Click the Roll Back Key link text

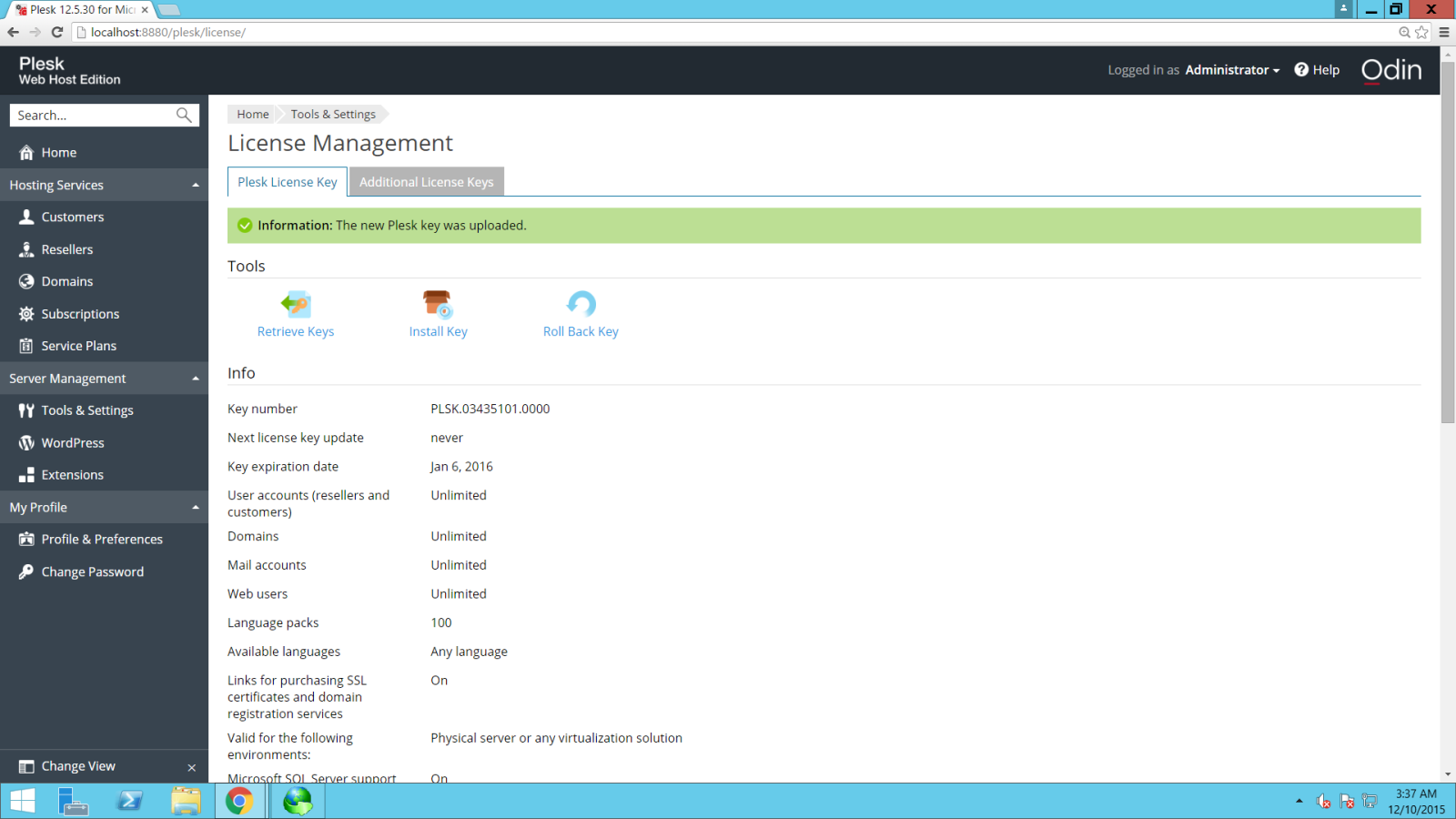[581, 332]
